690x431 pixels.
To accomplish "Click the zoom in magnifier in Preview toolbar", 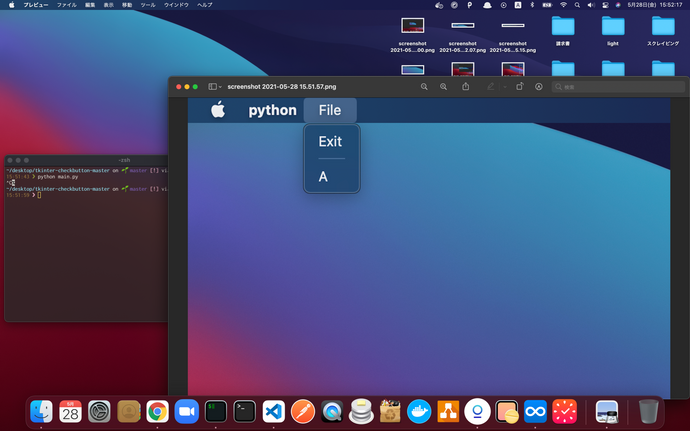I will [443, 87].
